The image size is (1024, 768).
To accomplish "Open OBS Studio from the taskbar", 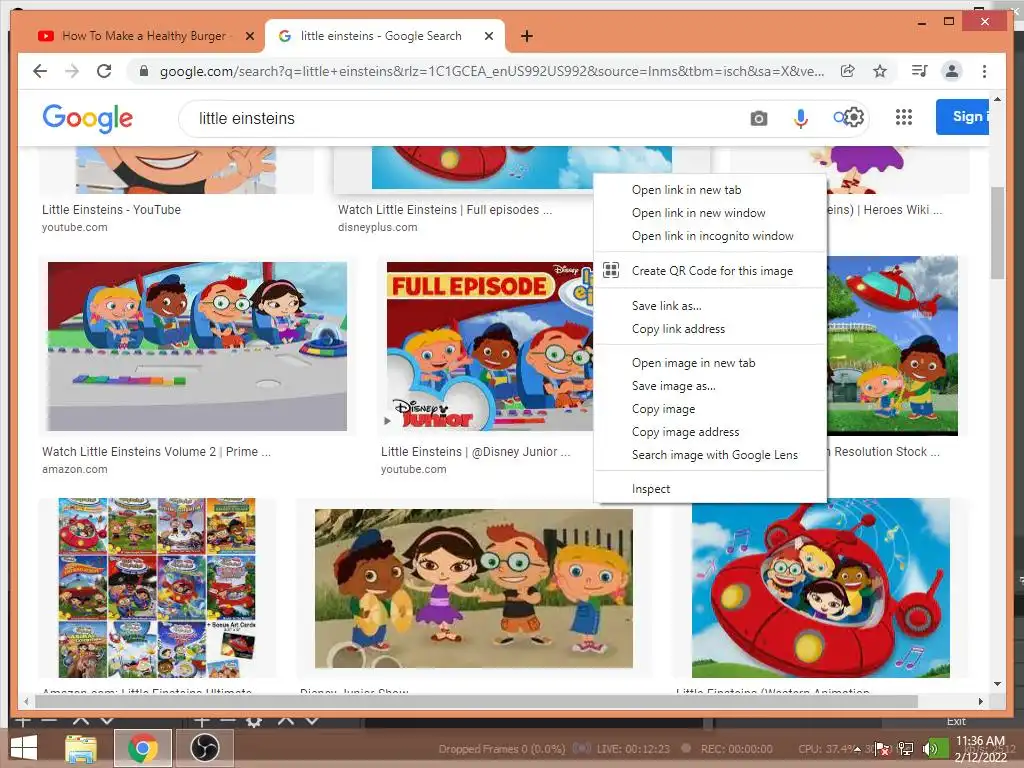I will point(204,748).
